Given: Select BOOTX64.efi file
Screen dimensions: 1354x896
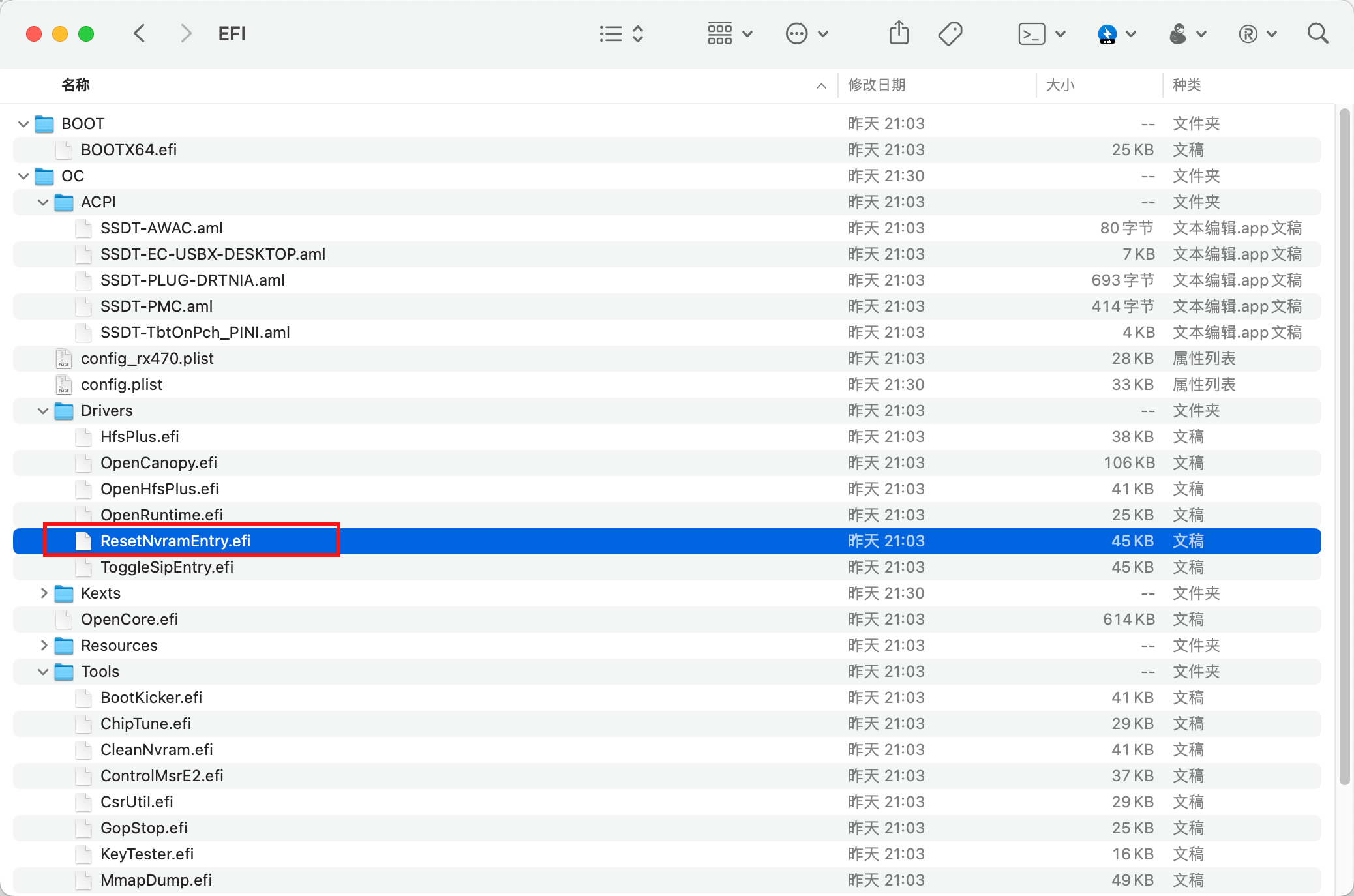Looking at the screenshot, I should point(667,150).
